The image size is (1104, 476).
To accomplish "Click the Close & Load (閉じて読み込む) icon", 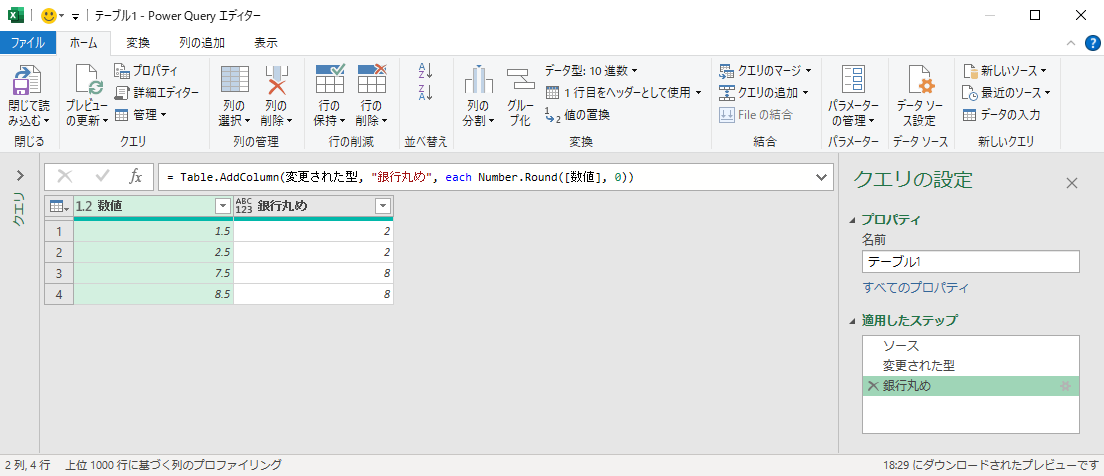I will (29, 80).
